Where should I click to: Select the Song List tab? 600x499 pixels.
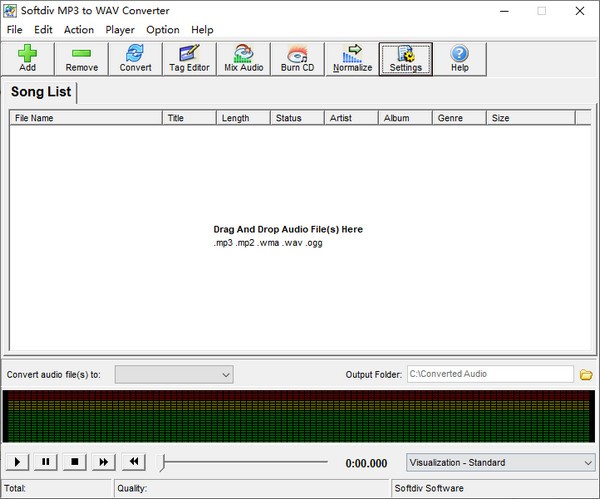pyautogui.click(x=41, y=92)
